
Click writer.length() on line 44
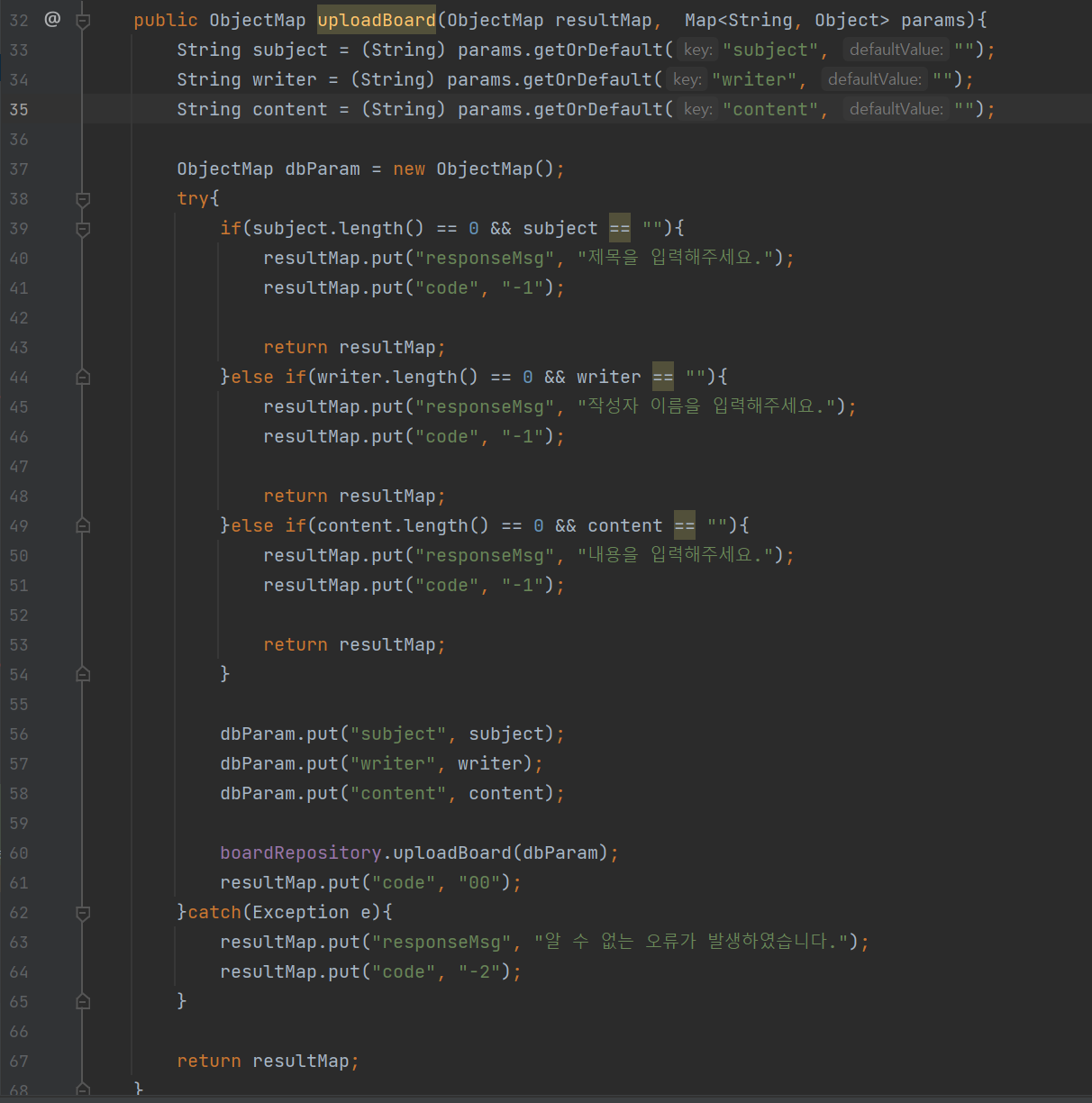398,377
